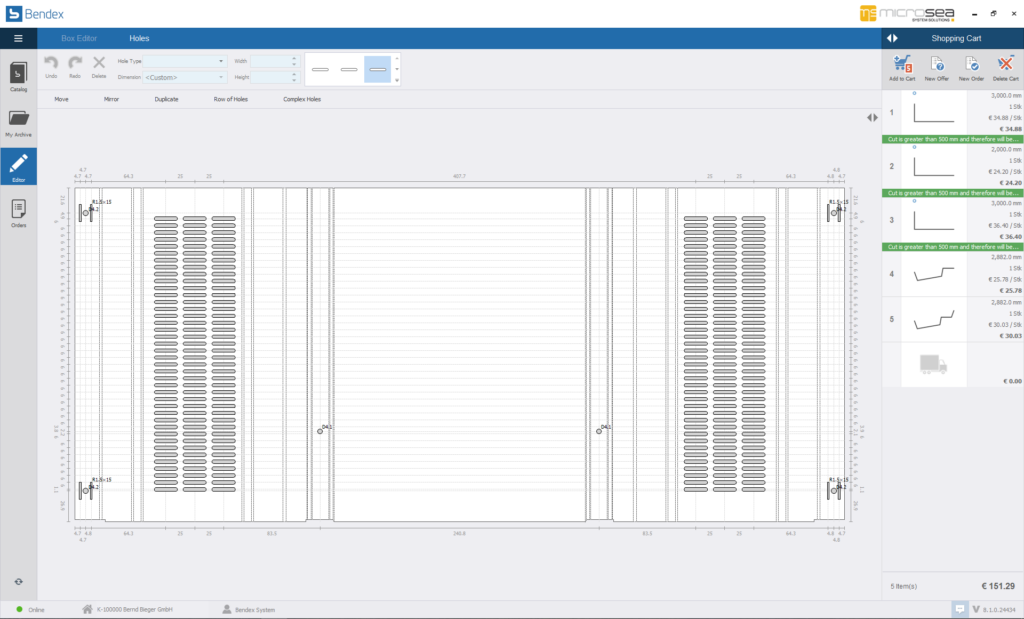Select the Holes tab
Viewport: 1024px width, 619px height.
pos(139,38)
